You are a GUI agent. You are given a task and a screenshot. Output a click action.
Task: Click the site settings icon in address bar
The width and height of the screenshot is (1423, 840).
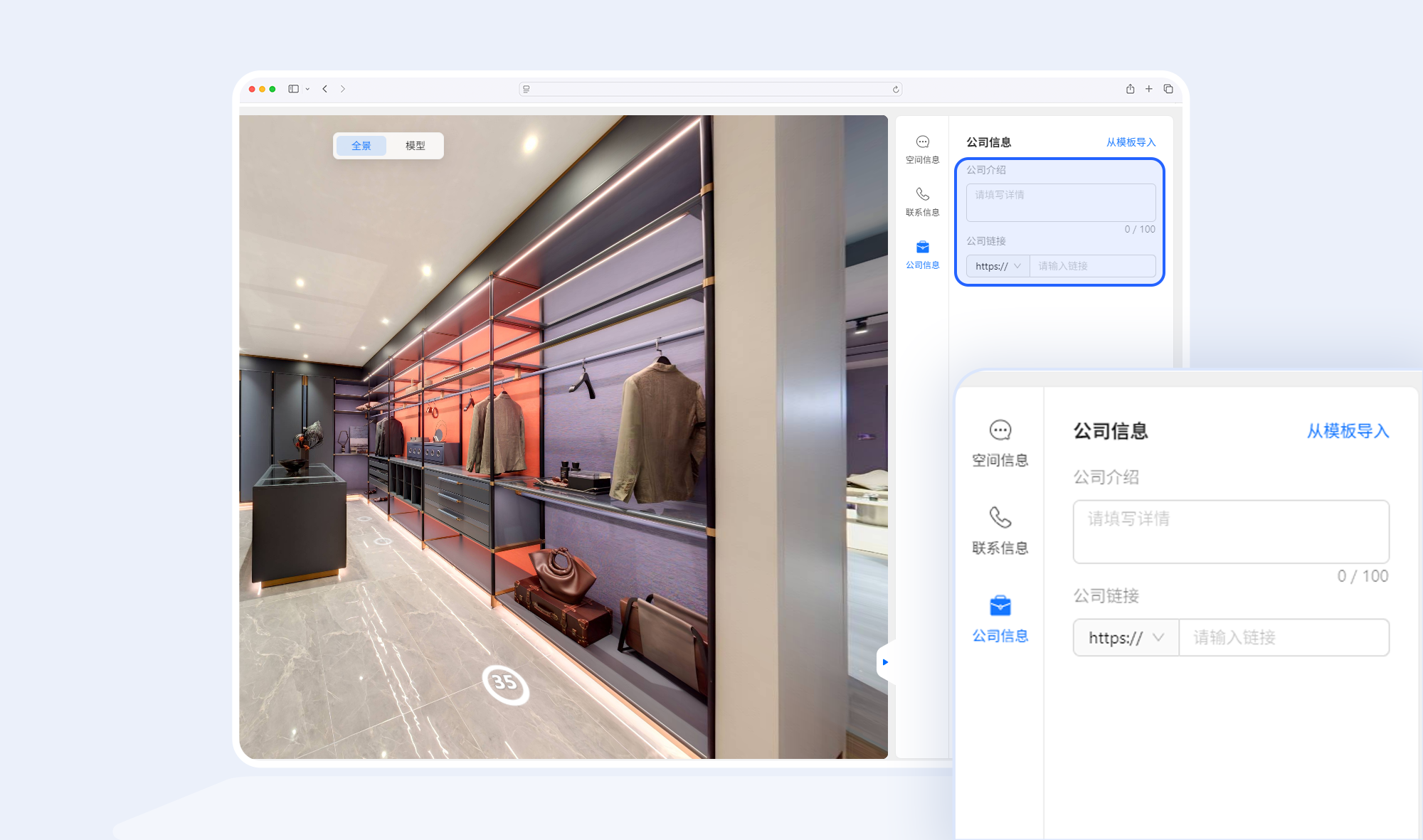527,89
